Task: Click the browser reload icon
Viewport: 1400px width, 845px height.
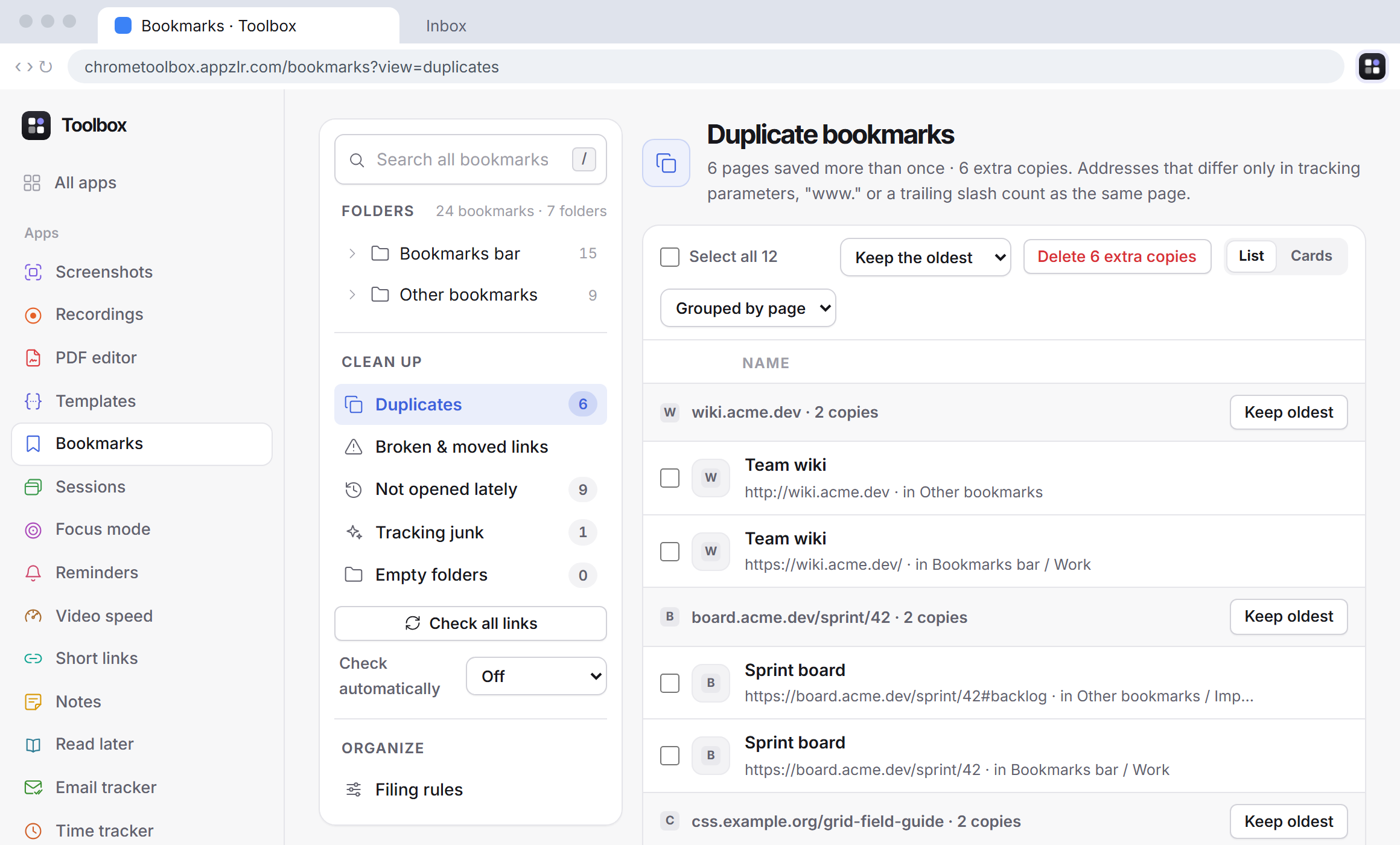Action: pyautogui.click(x=46, y=66)
